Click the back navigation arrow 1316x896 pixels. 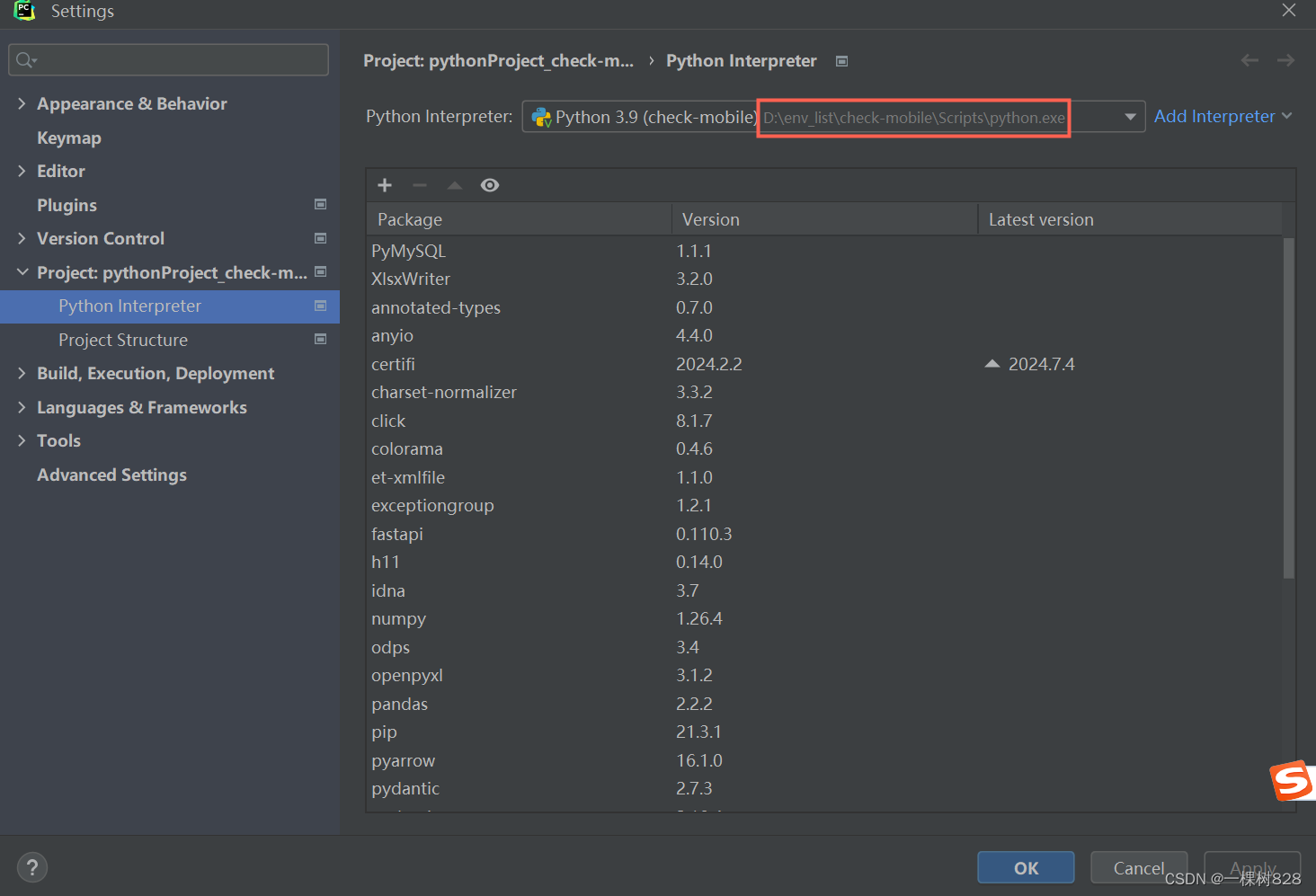coord(1249,60)
